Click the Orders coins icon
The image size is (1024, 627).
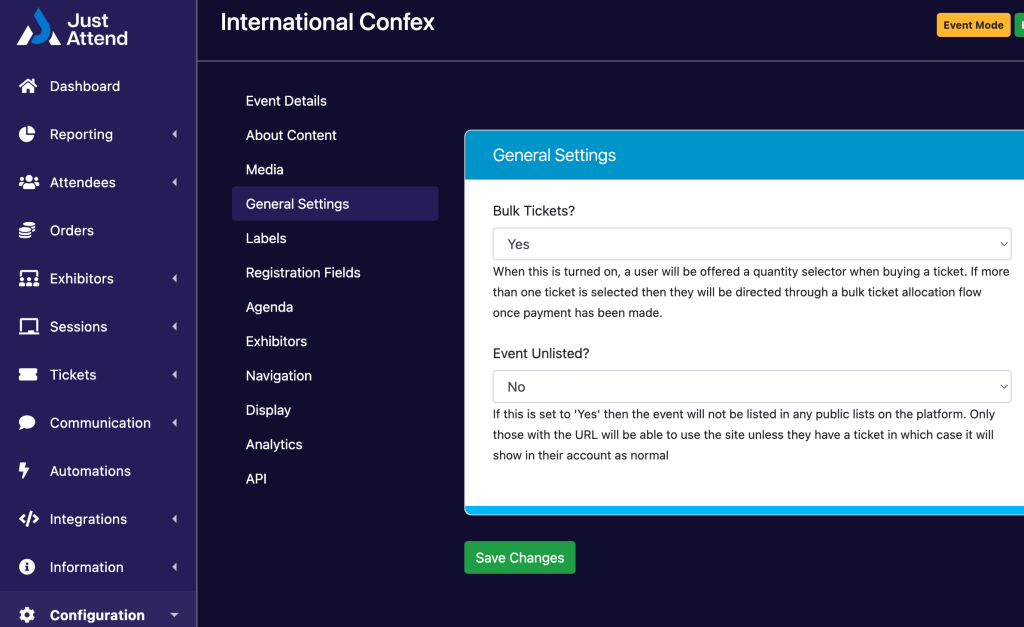coord(28,231)
